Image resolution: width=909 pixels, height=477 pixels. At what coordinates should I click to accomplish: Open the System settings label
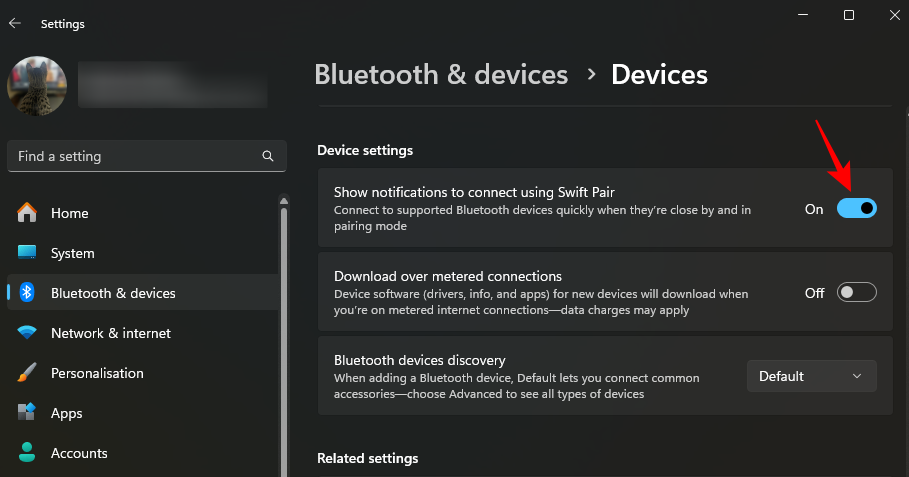[x=72, y=253]
